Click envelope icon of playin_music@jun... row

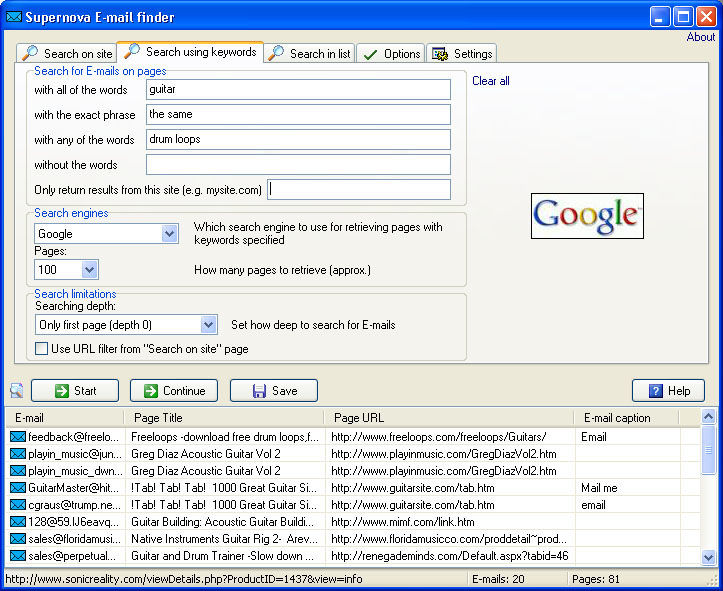(x=18, y=454)
